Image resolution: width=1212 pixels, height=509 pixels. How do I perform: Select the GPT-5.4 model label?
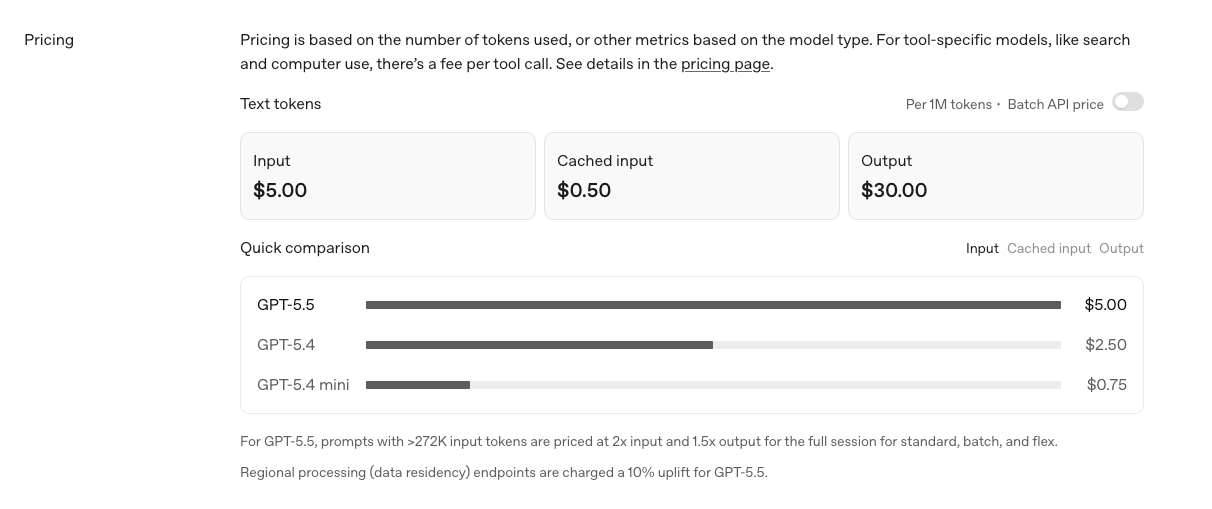286,345
